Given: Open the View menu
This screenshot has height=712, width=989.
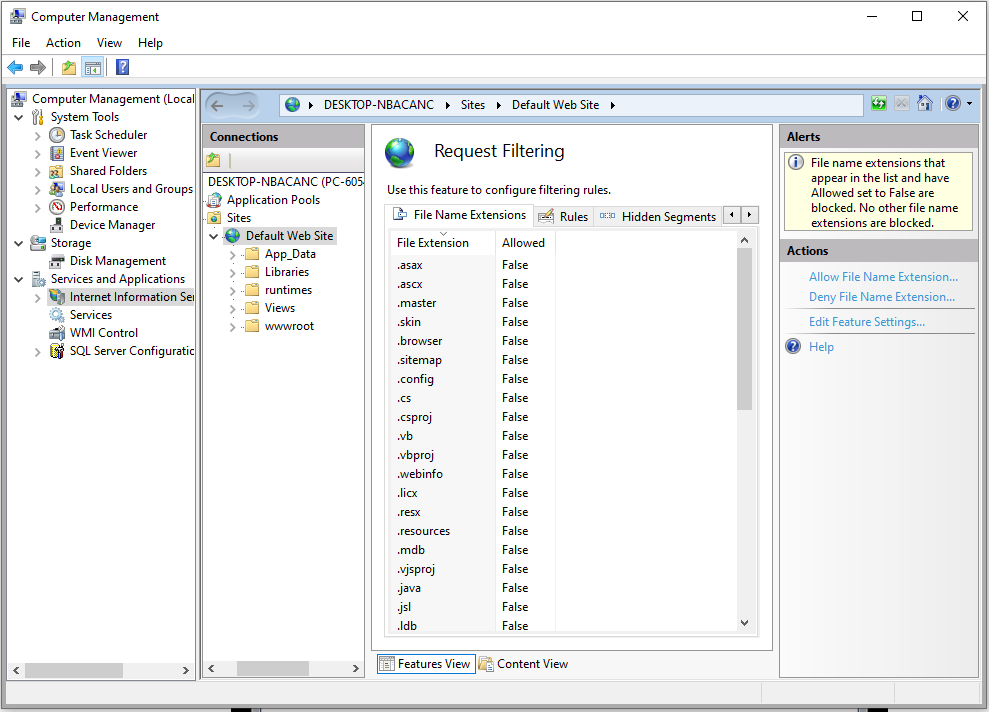Looking at the screenshot, I should [109, 43].
